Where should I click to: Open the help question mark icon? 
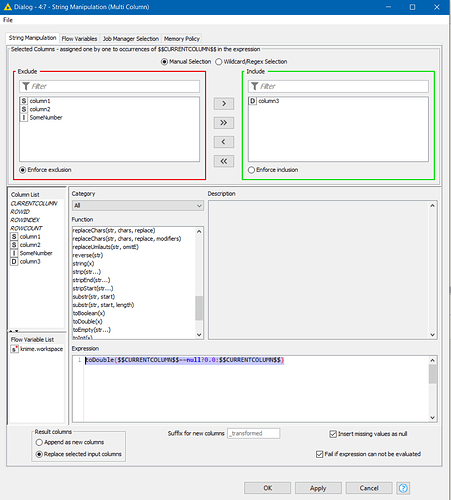point(403,488)
